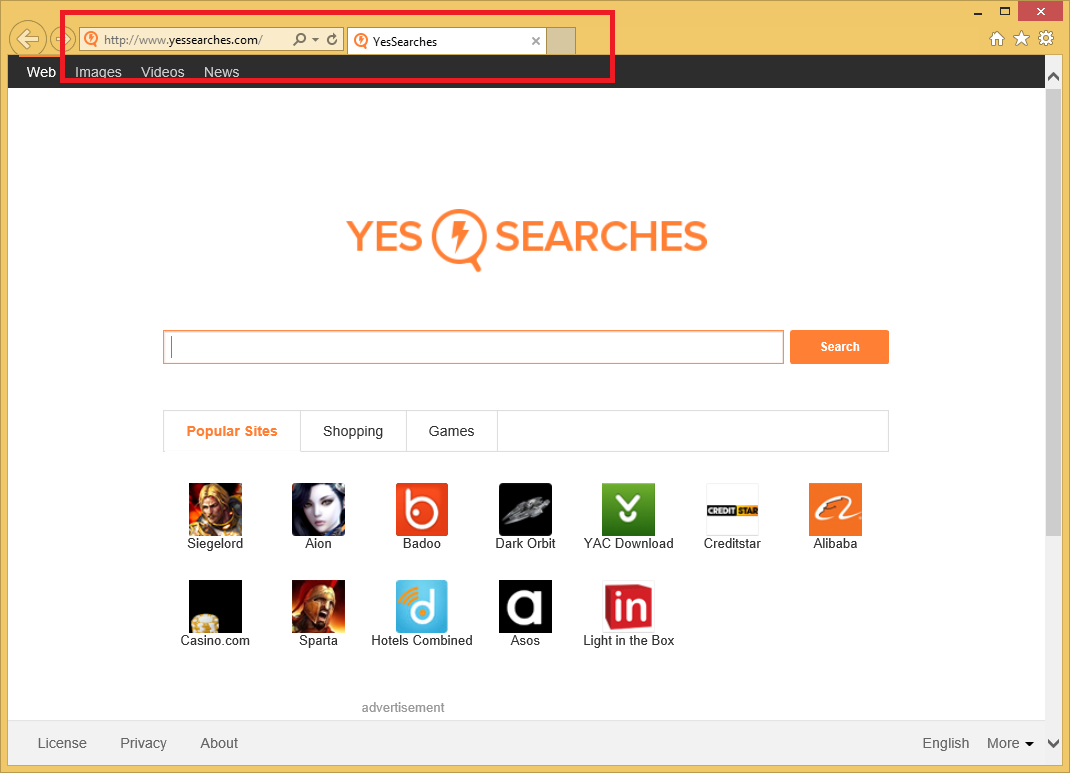Open the Privacy page link
This screenshot has height=773, width=1070.
point(143,743)
